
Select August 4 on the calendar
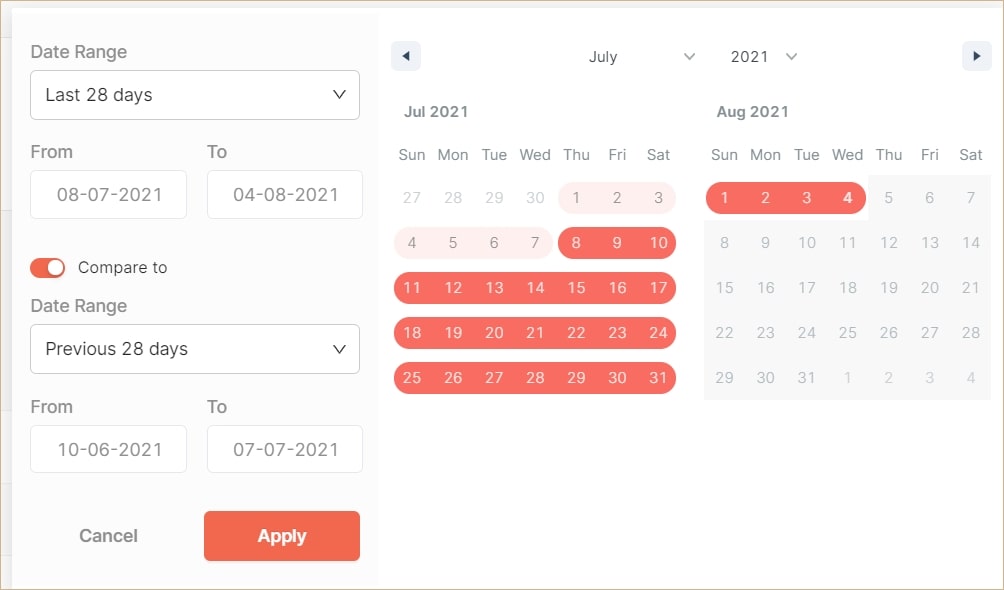847,197
